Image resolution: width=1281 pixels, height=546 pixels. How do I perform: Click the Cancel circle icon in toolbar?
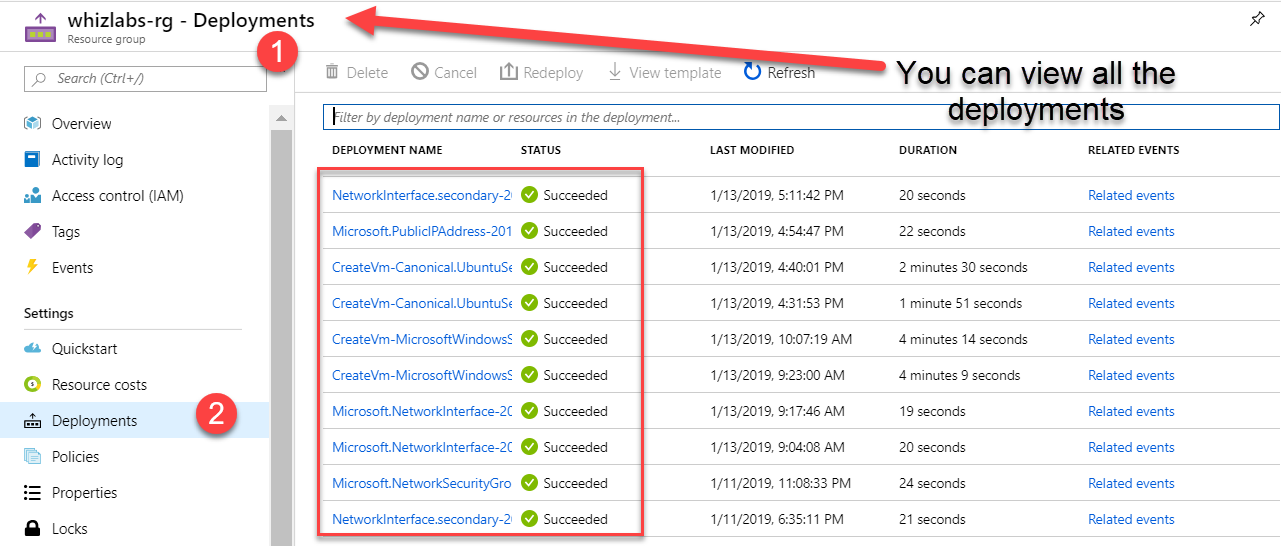click(419, 72)
